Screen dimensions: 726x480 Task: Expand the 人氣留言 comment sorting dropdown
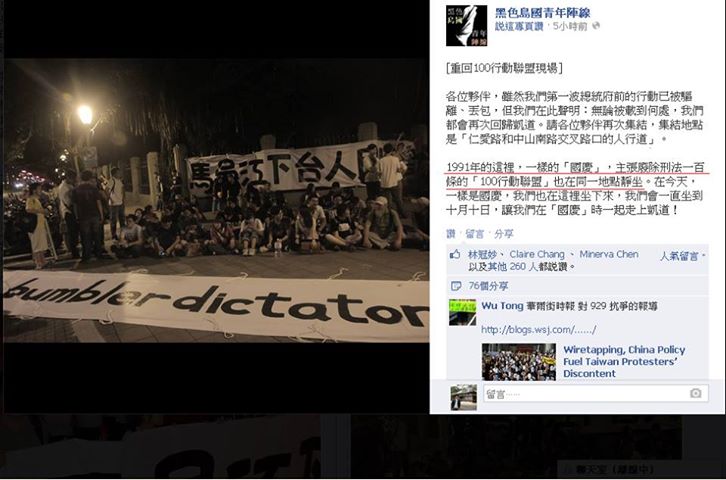click(682, 256)
